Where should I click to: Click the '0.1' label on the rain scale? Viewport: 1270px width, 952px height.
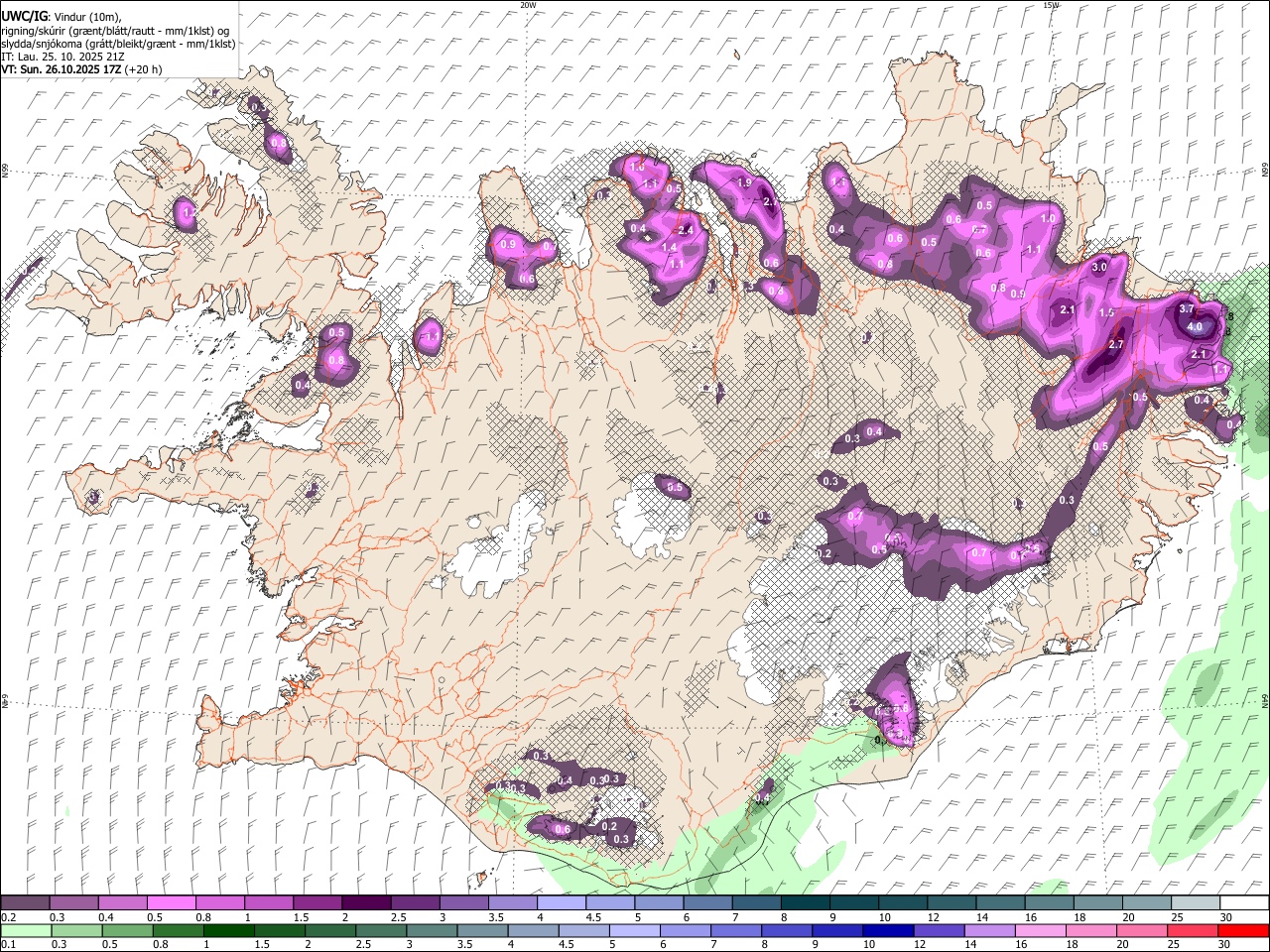pos(9,944)
